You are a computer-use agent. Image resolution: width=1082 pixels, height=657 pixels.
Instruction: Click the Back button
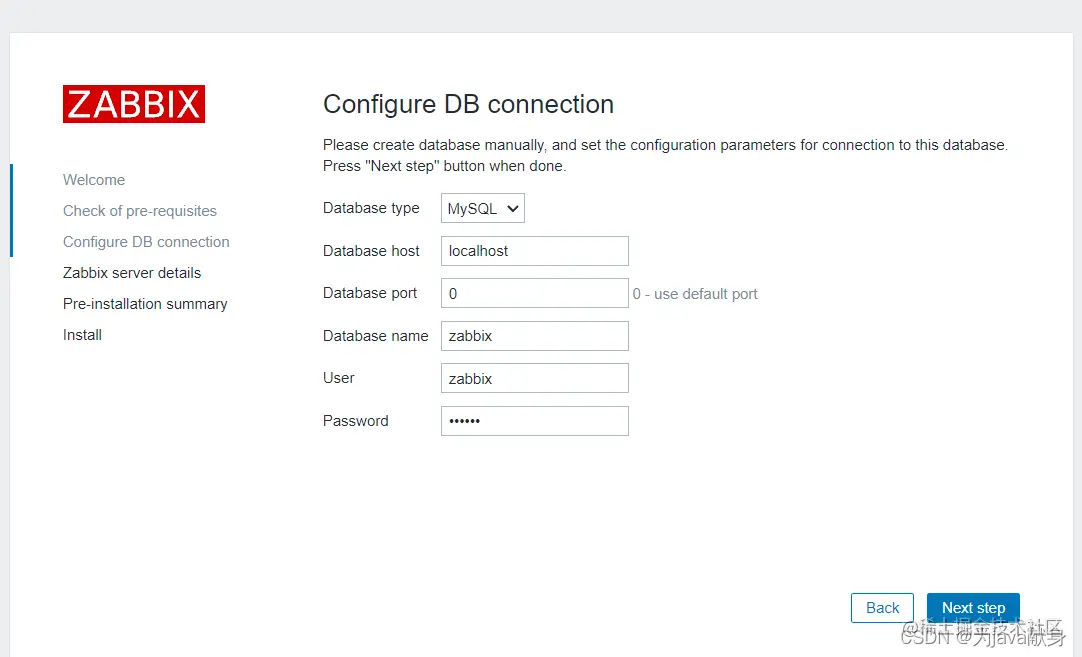tap(882, 608)
